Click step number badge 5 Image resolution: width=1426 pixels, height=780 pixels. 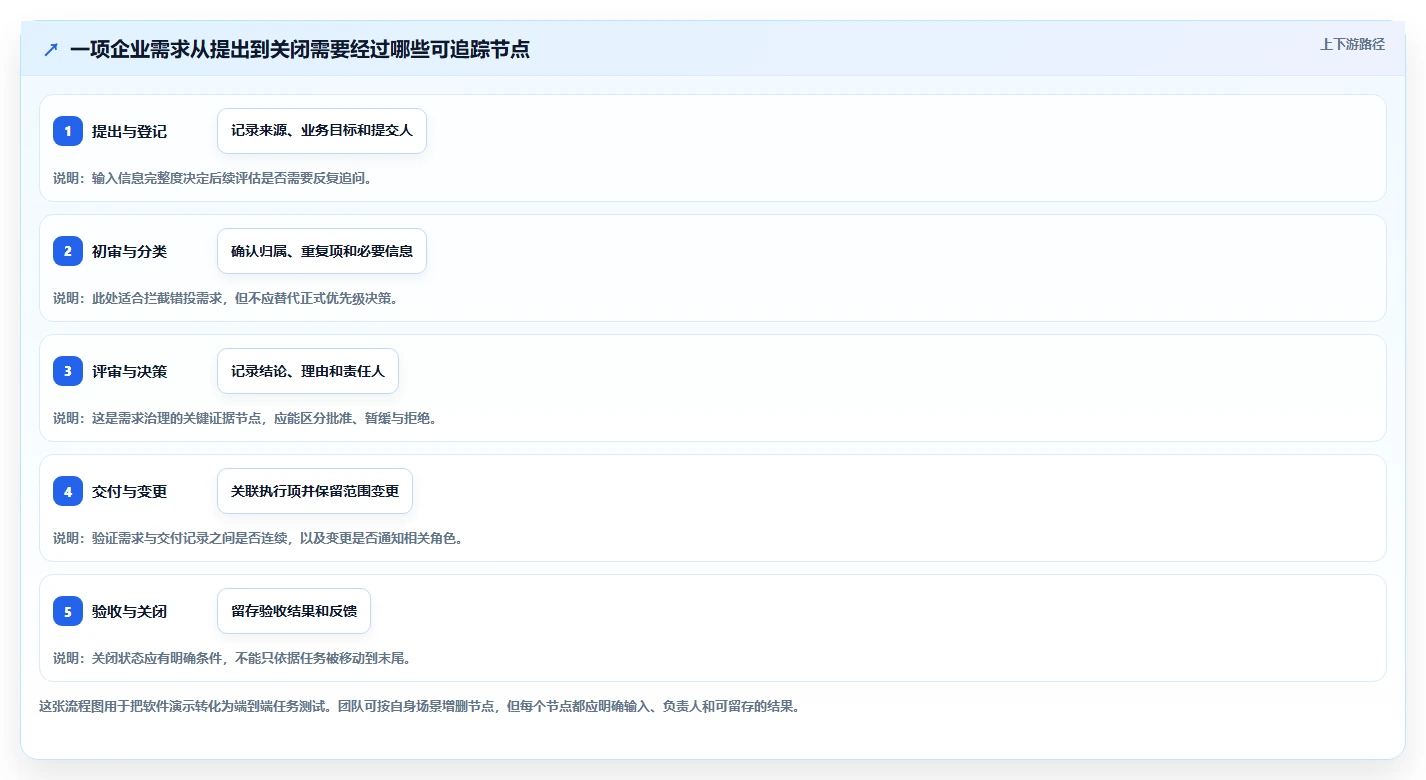[68, 611]
